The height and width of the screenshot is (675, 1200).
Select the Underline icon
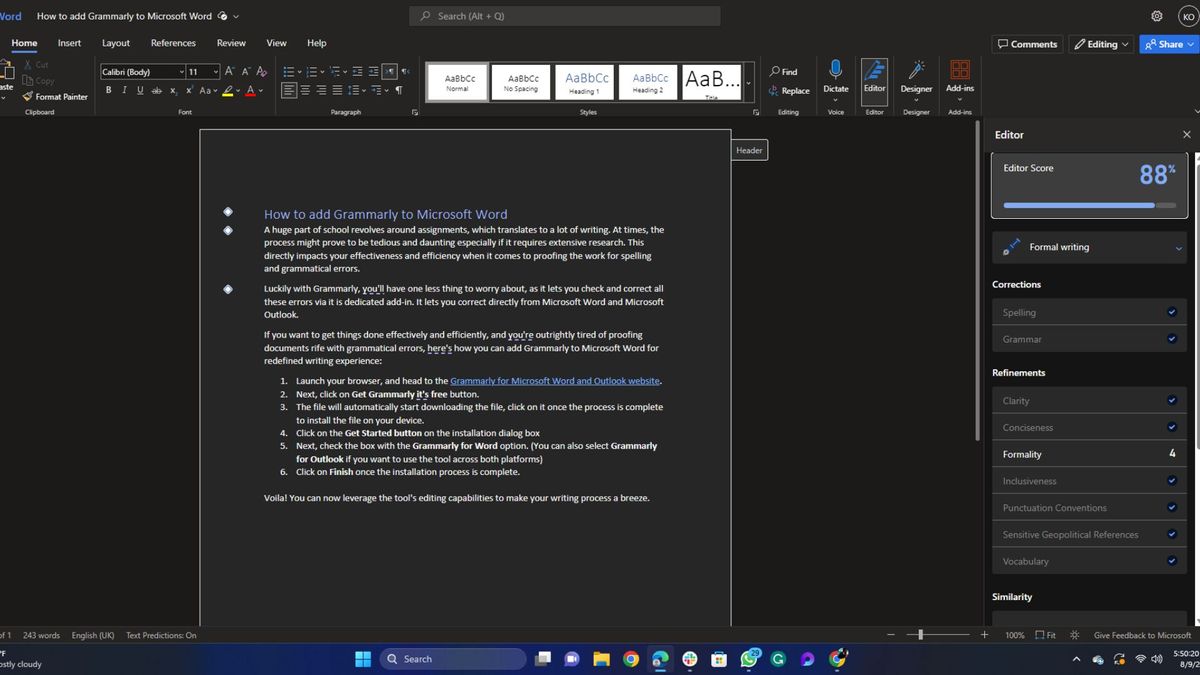(140, 90)
